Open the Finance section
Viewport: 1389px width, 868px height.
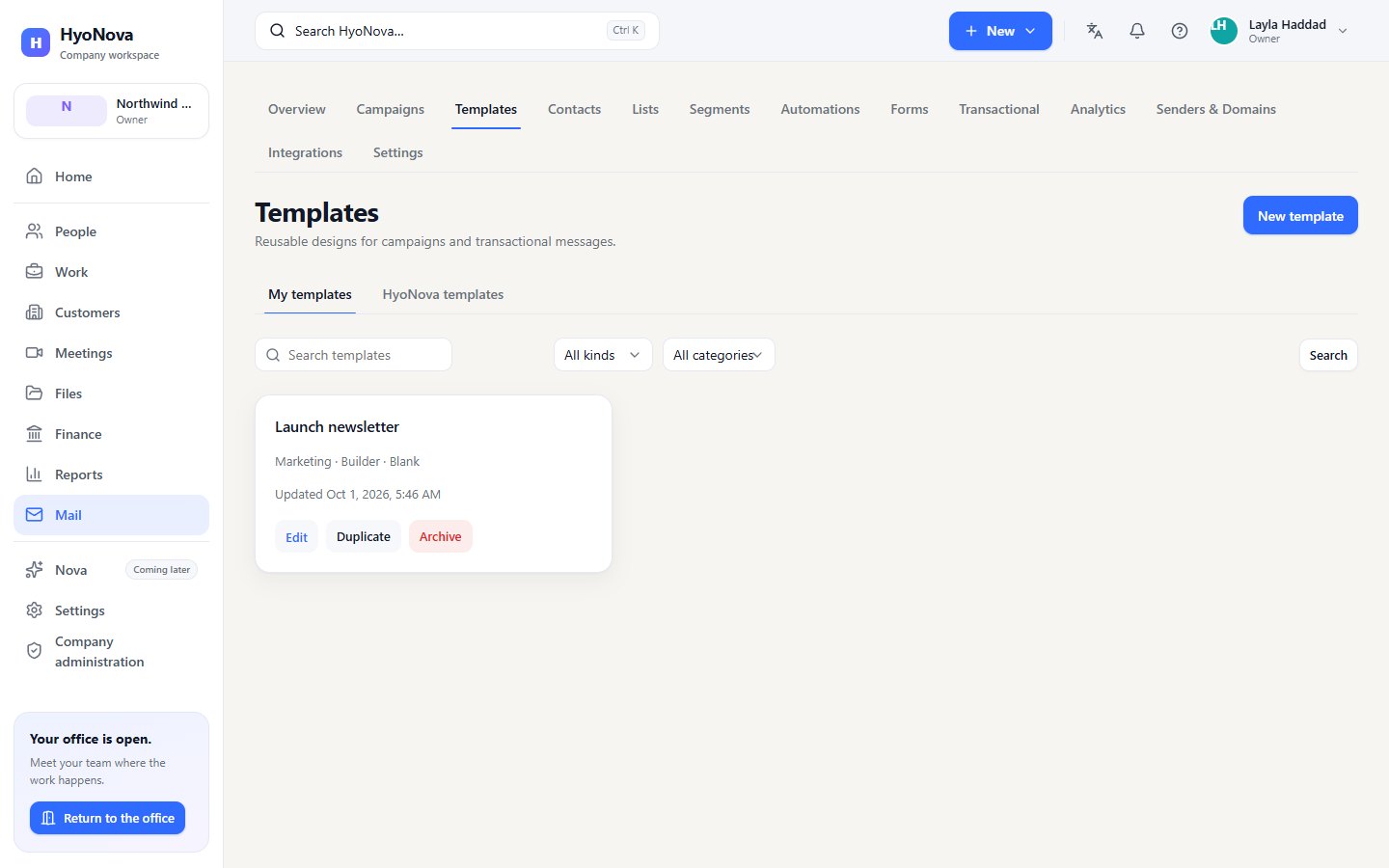click(111, 434)
